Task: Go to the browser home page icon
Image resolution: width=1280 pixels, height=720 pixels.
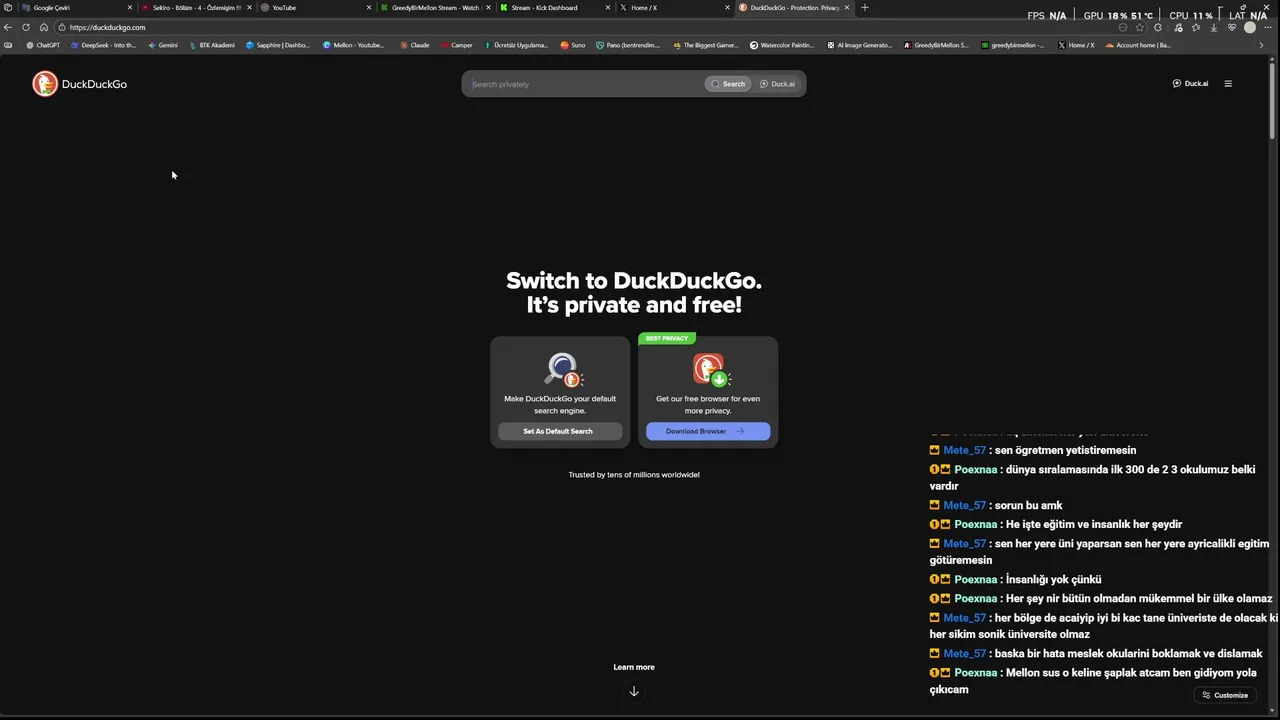Action: pos(44,27)
